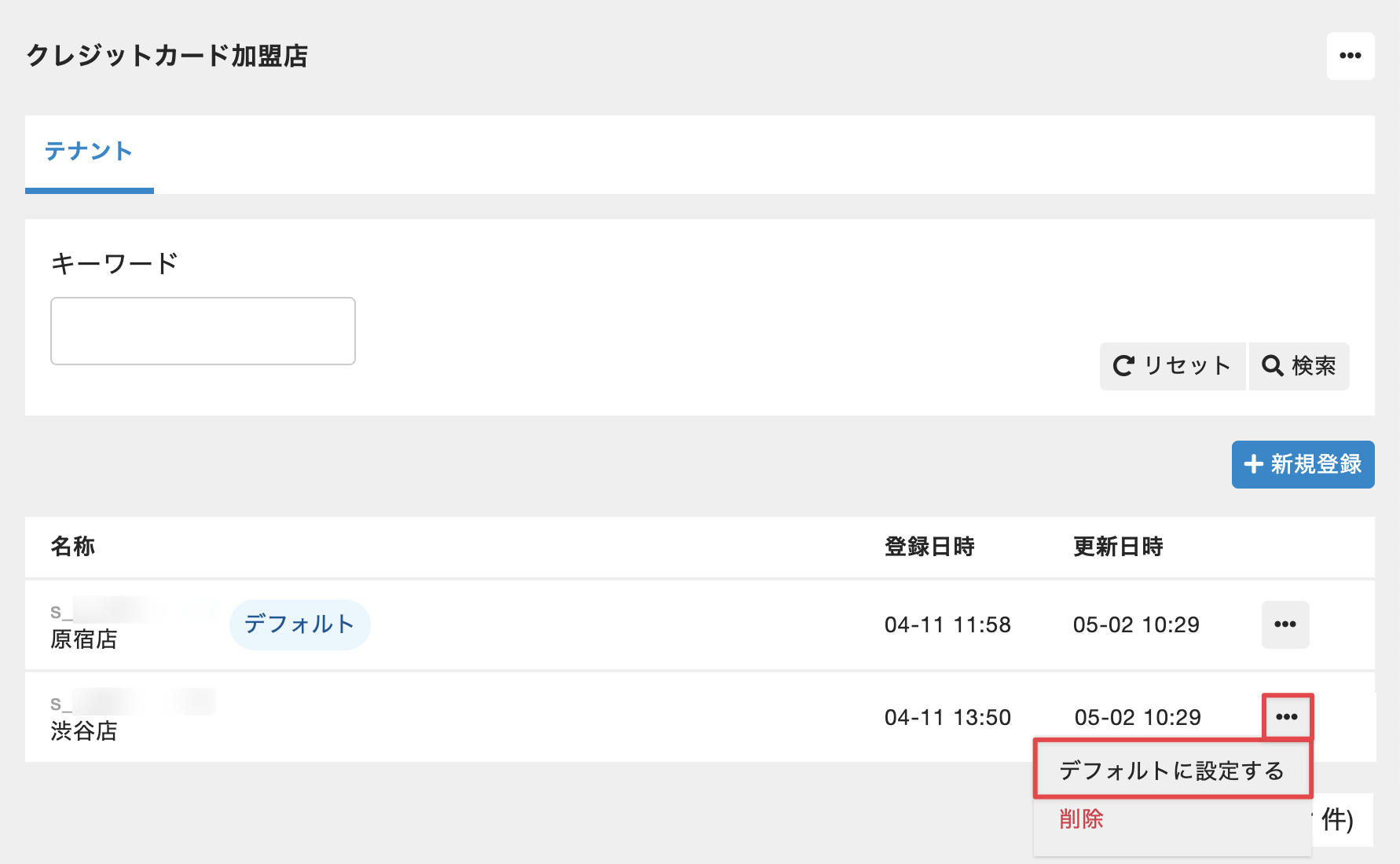Click the 原宿店 registration time 04-11 11:58
The image size is (1400, 864).
tap(947, 624)
